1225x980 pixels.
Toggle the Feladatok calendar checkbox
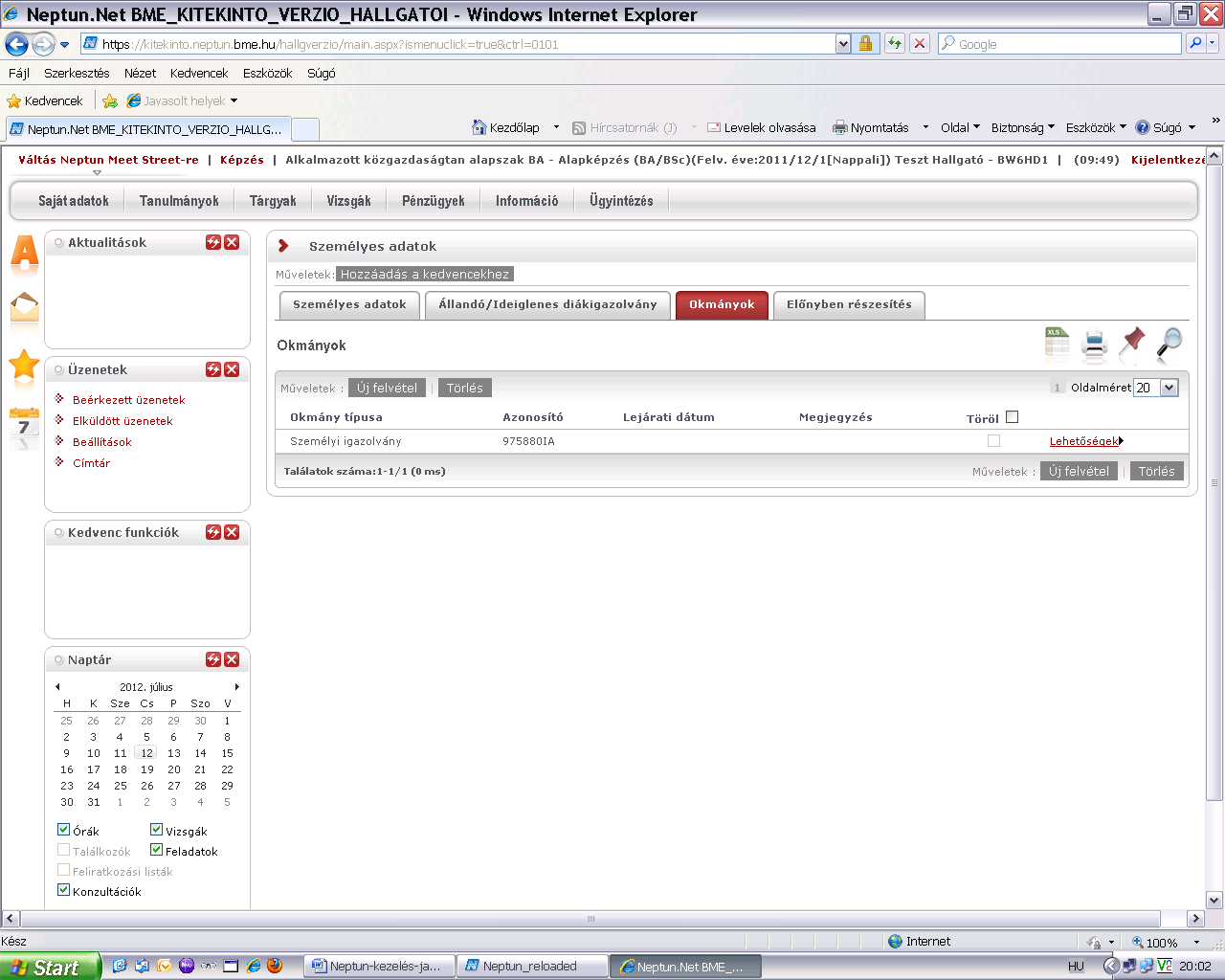coord(157,850)
